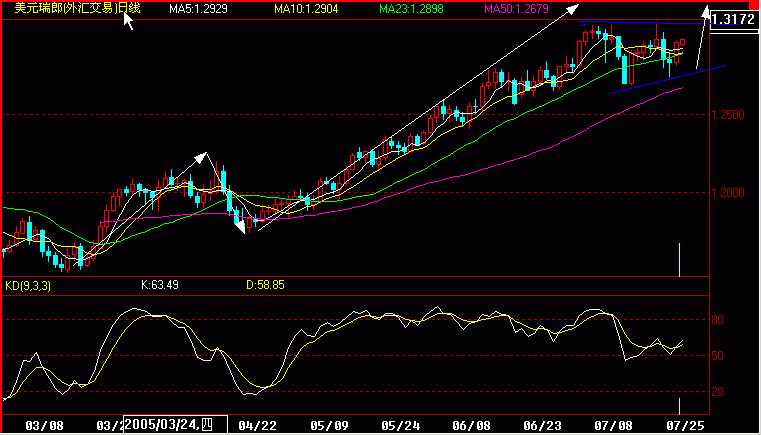Click the 1.2500 price axis label
761x435 pixels.
(730, 115)
